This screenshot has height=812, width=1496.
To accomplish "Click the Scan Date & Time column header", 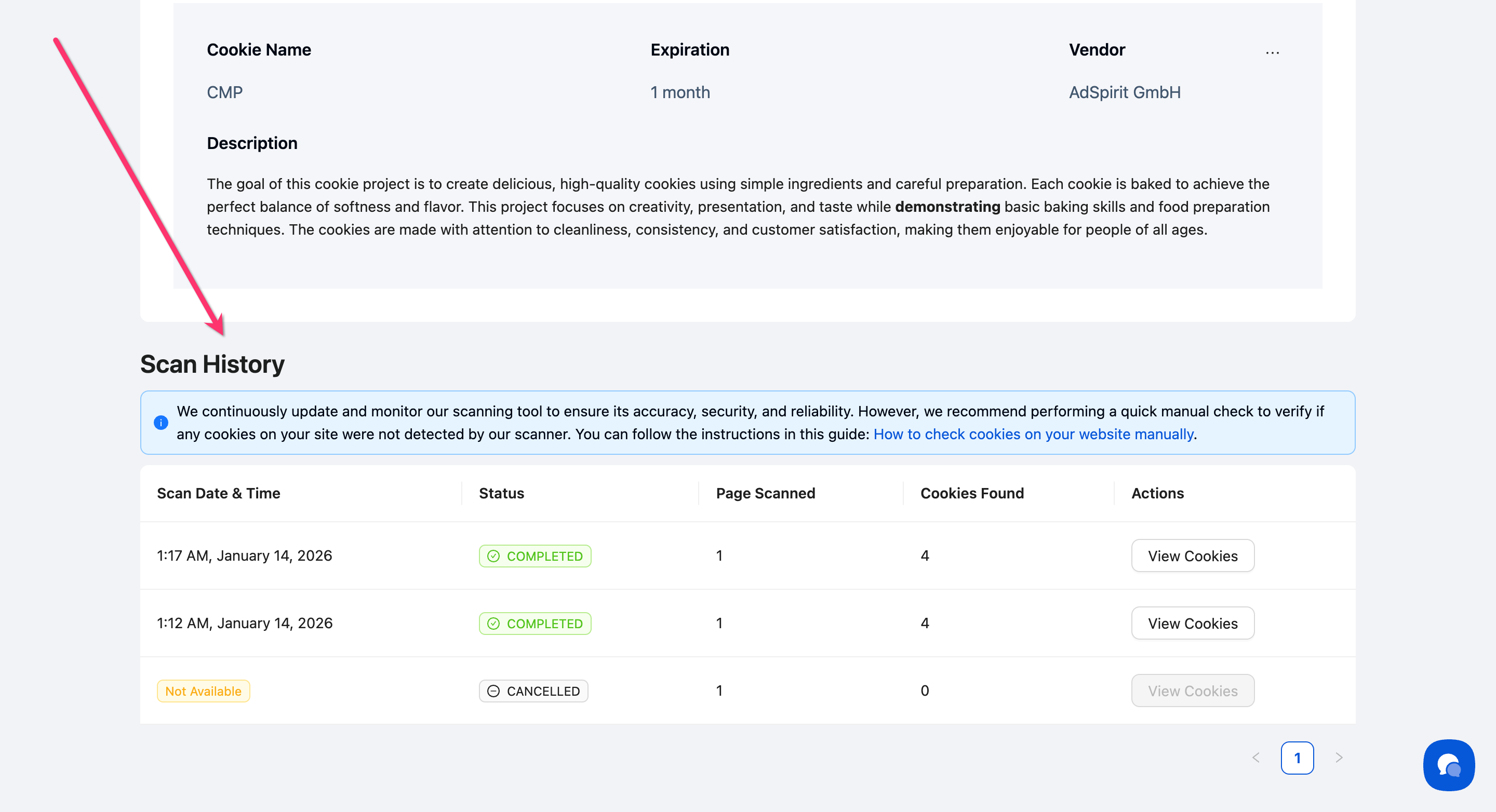I will pos(218,493).
